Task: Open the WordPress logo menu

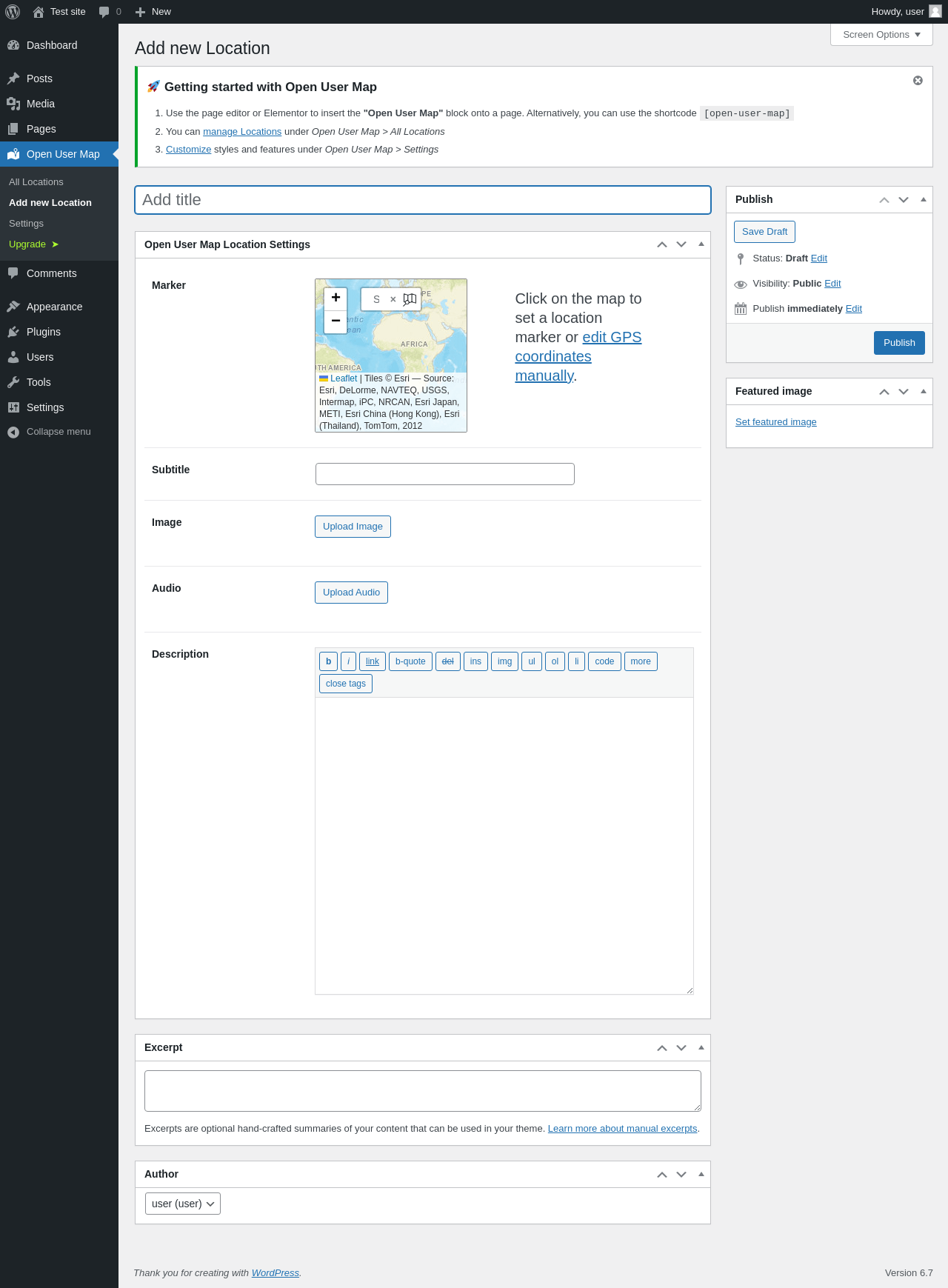Action: click(x=13, y=12)
